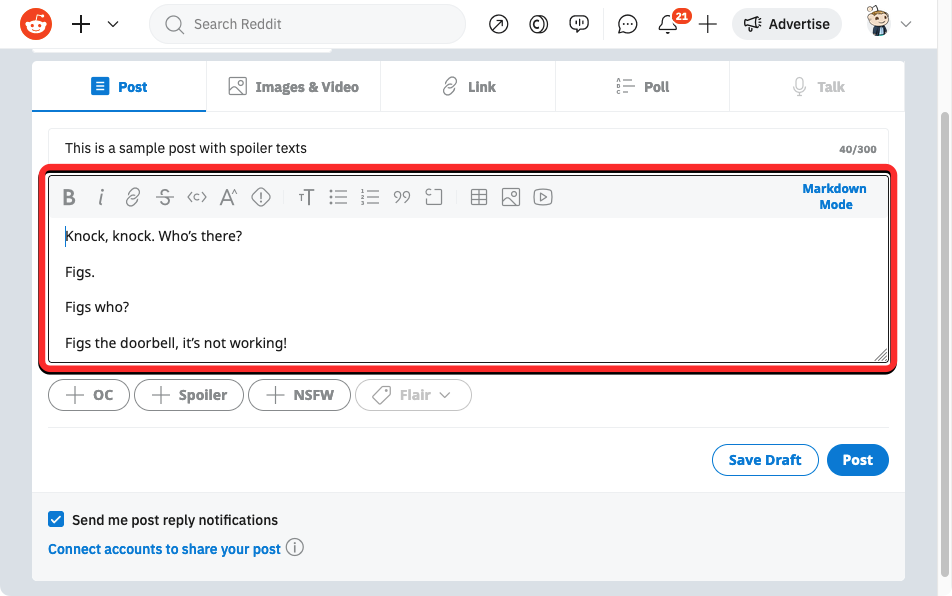Uncheck Send me post reply notifications
The width and height of the screenshot is (952, 596).
pos(56,519)
